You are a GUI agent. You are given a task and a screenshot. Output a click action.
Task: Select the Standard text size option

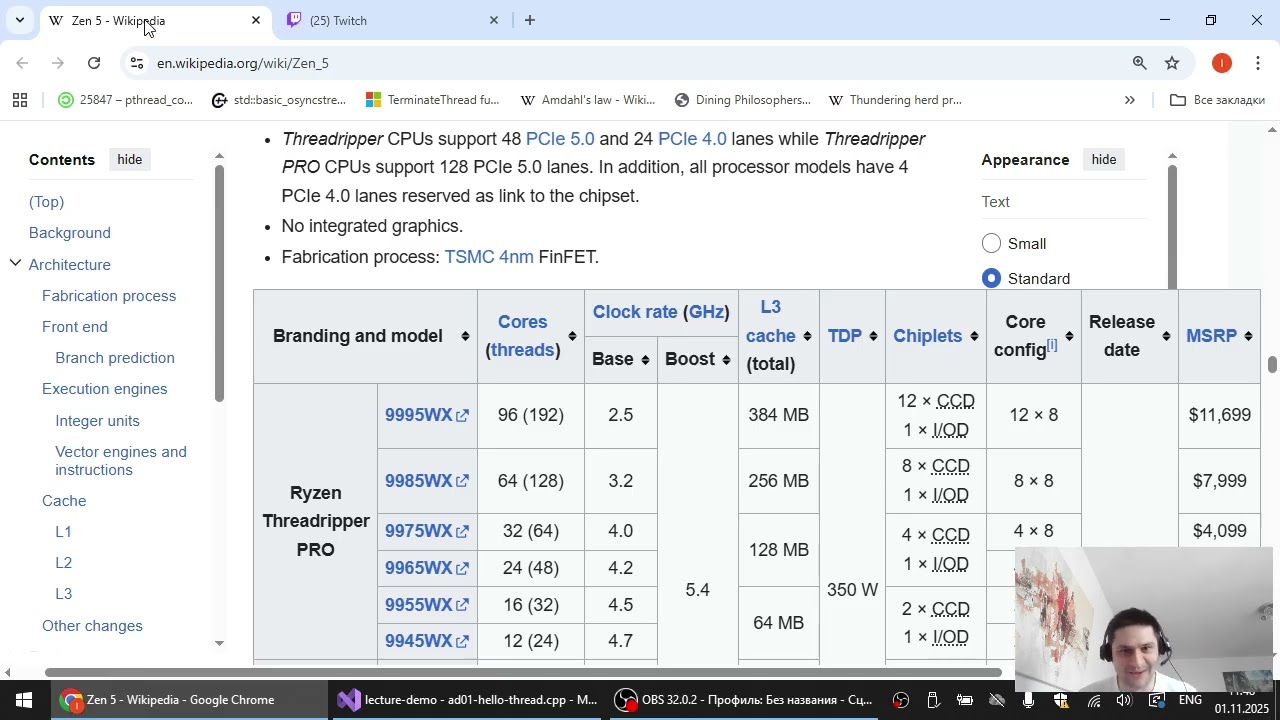pos(991,278)
